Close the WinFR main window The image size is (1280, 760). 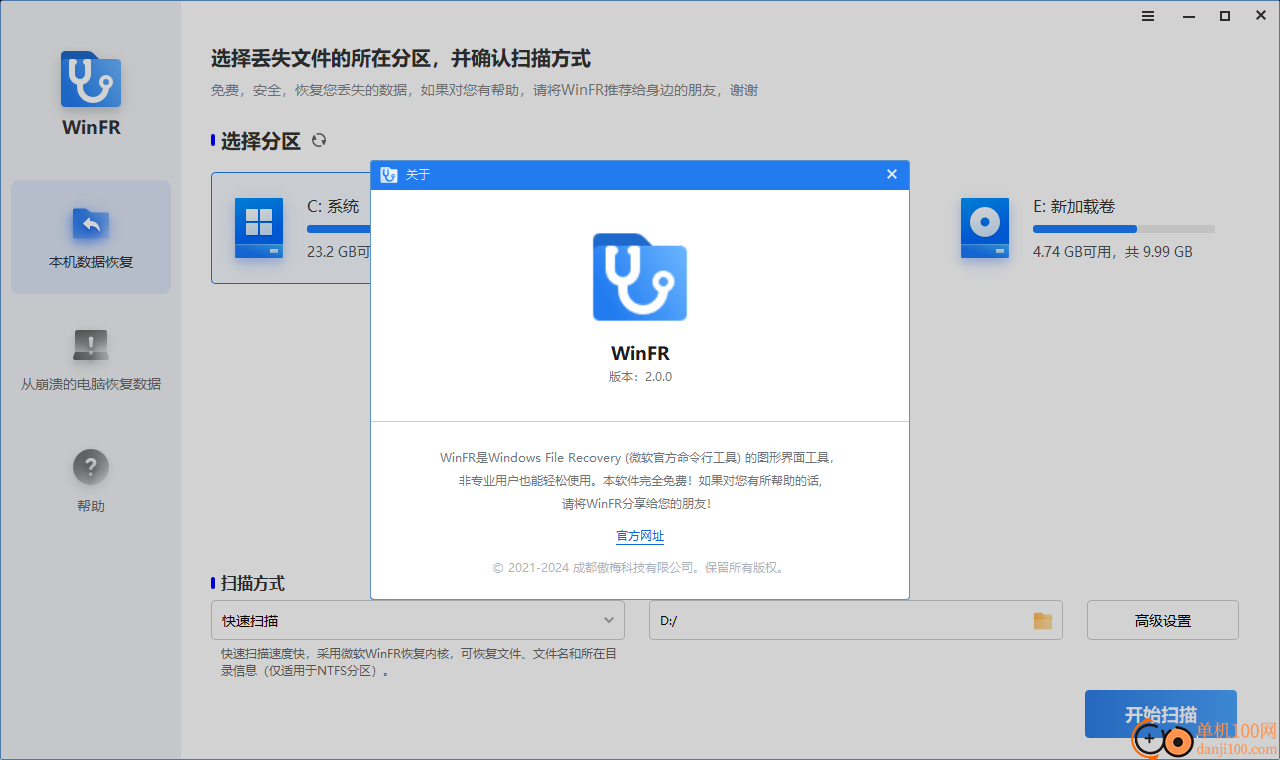pyautogui.click(x=1260, y=16)
